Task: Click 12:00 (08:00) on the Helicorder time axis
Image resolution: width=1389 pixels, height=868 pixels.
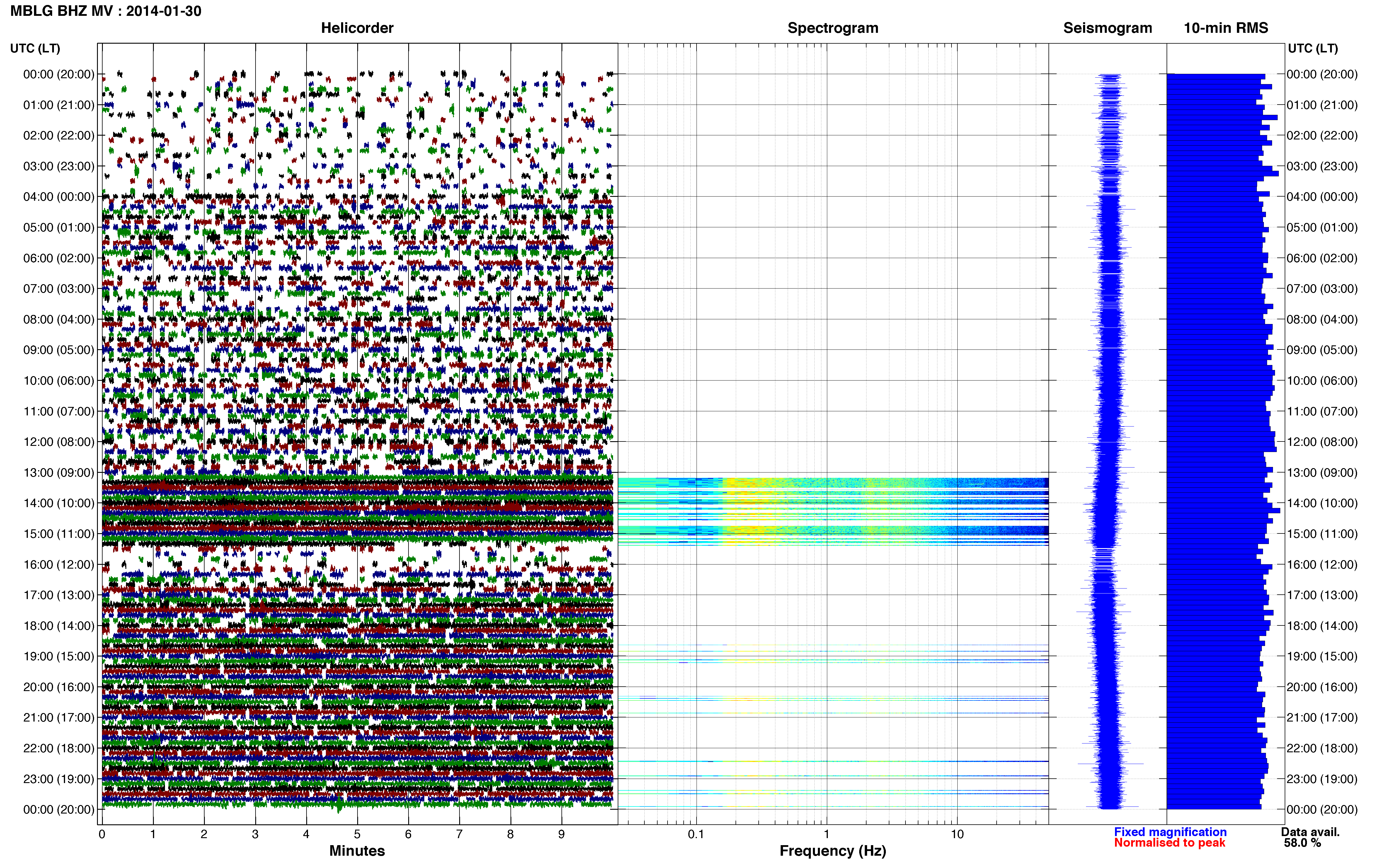Action: point(59,441)
